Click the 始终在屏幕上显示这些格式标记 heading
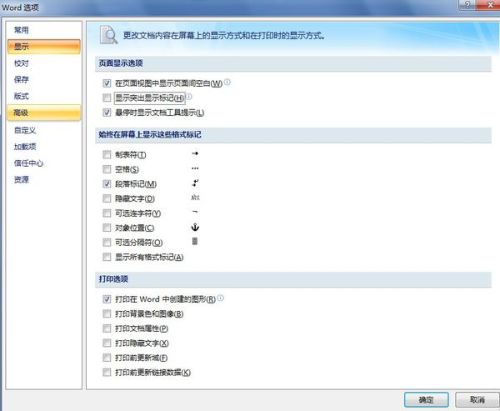 tap(150, 135)
